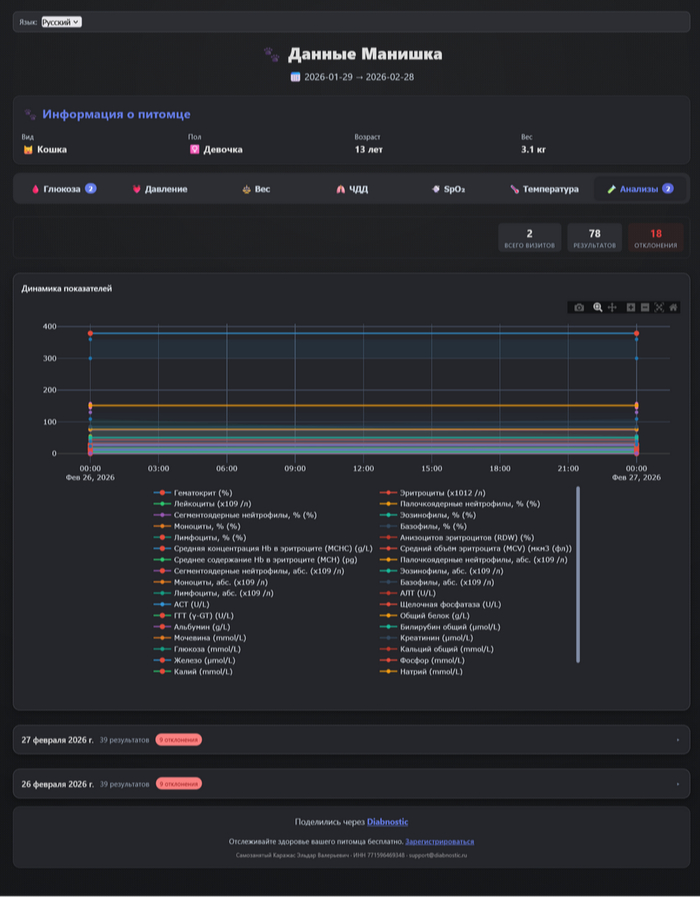Click the paw icon next to Данные Манишка

(x=270, y=54)
